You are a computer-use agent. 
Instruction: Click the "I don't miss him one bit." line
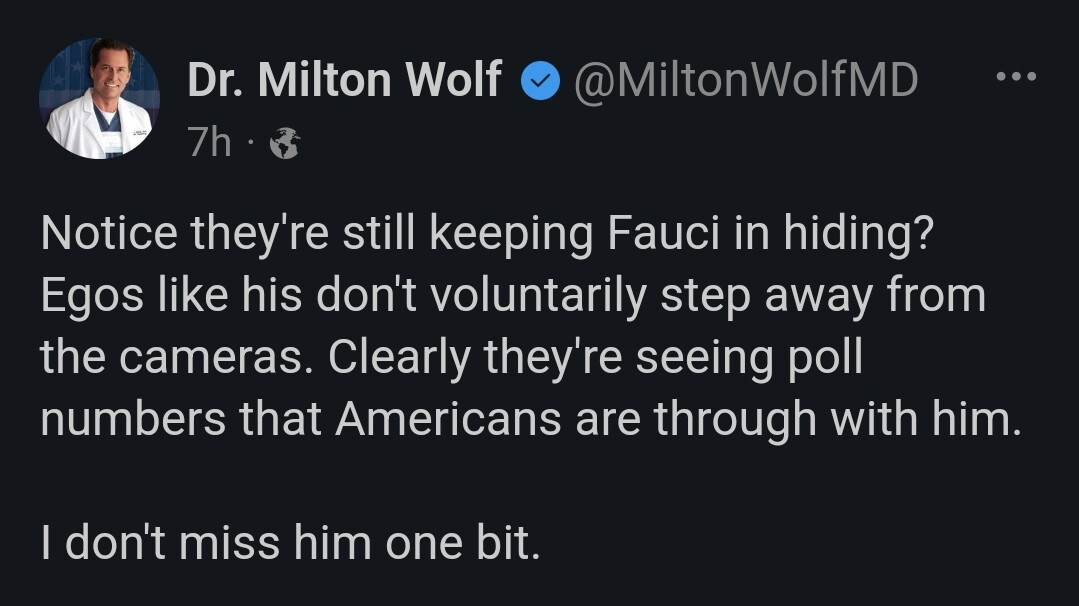(290, 542)
